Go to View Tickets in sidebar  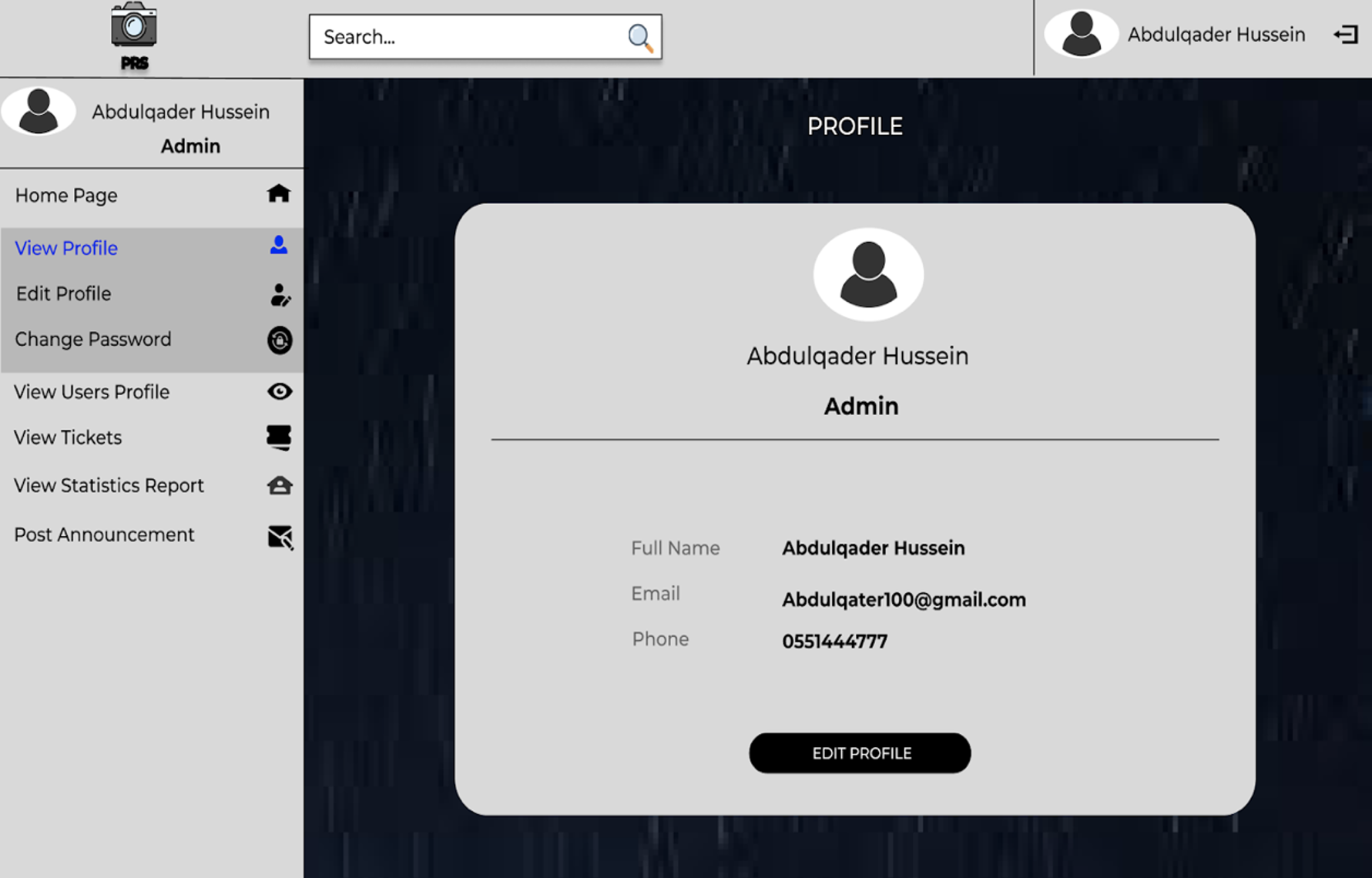[68, 437]
